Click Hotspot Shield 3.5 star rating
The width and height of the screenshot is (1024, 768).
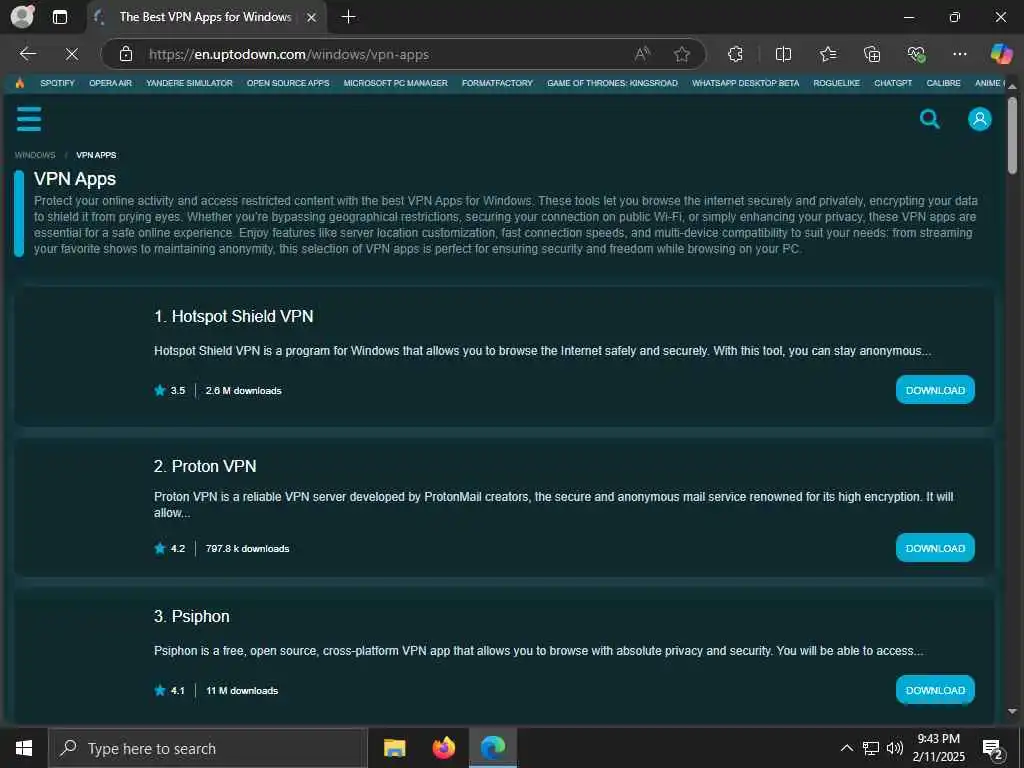coord(170,391)
